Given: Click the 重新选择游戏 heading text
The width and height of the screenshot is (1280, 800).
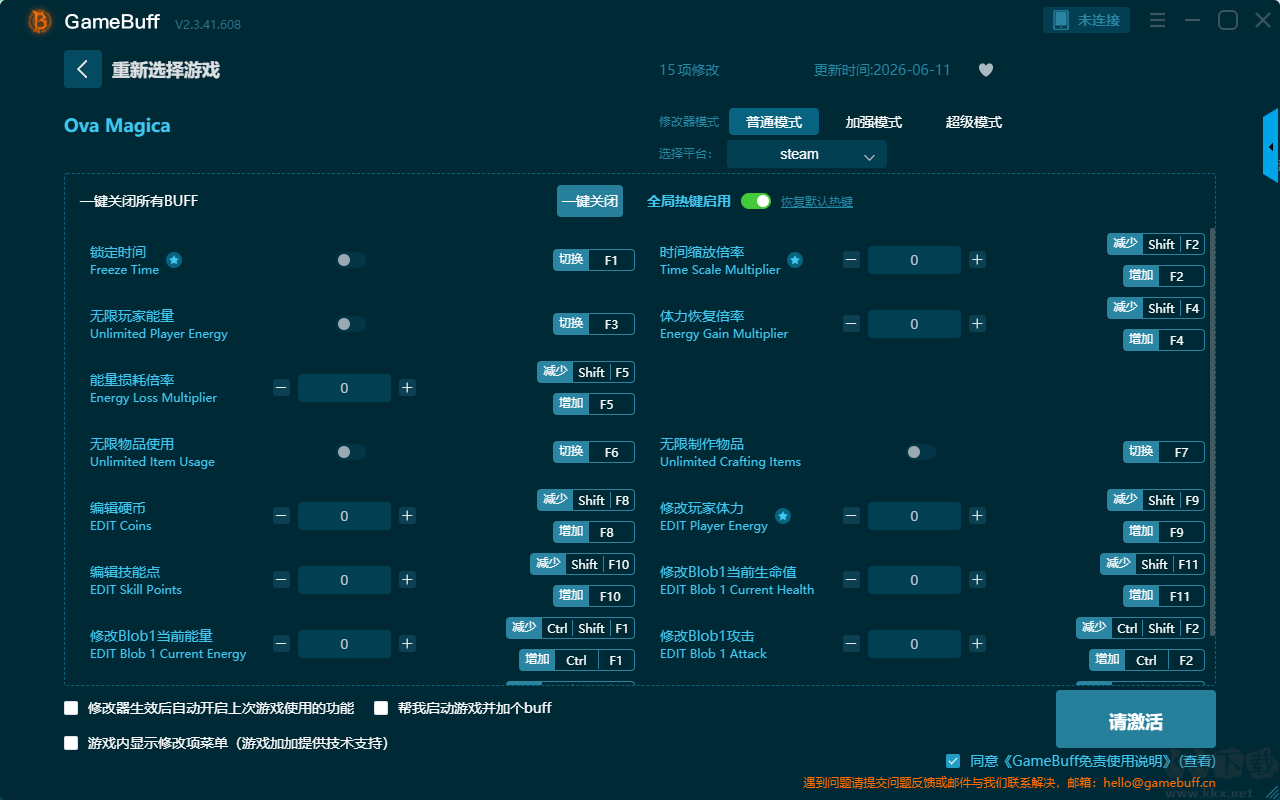Looking at the screenshot, I should coord(166,70).
